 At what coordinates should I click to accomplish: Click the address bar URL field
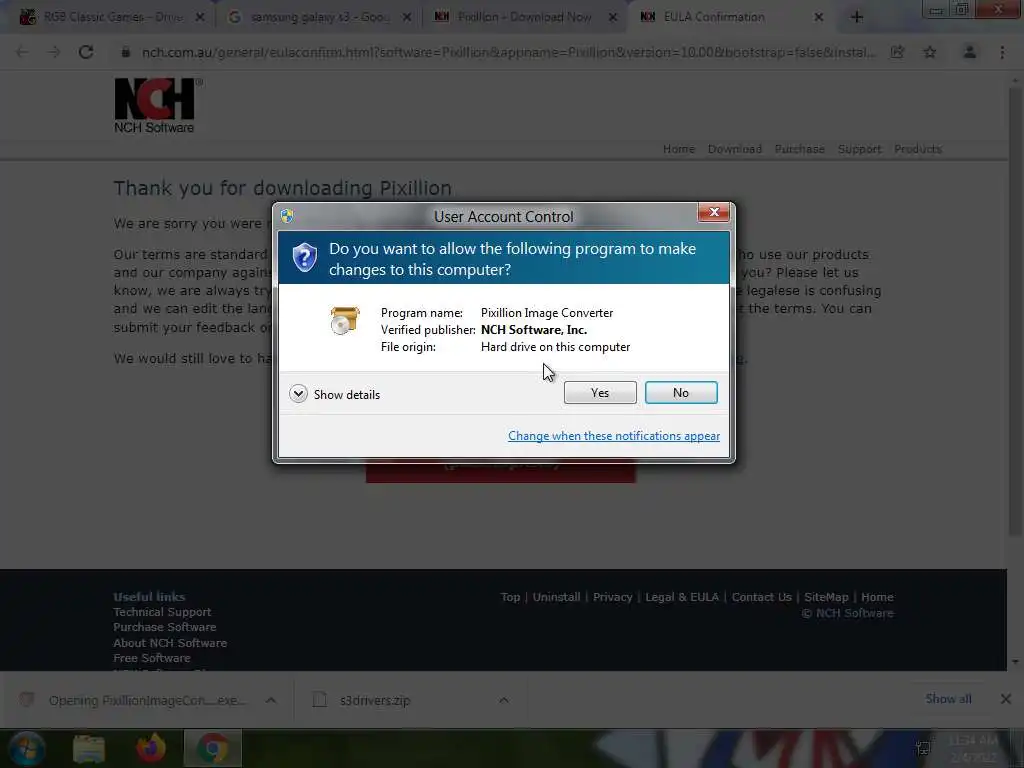[508, 52]
